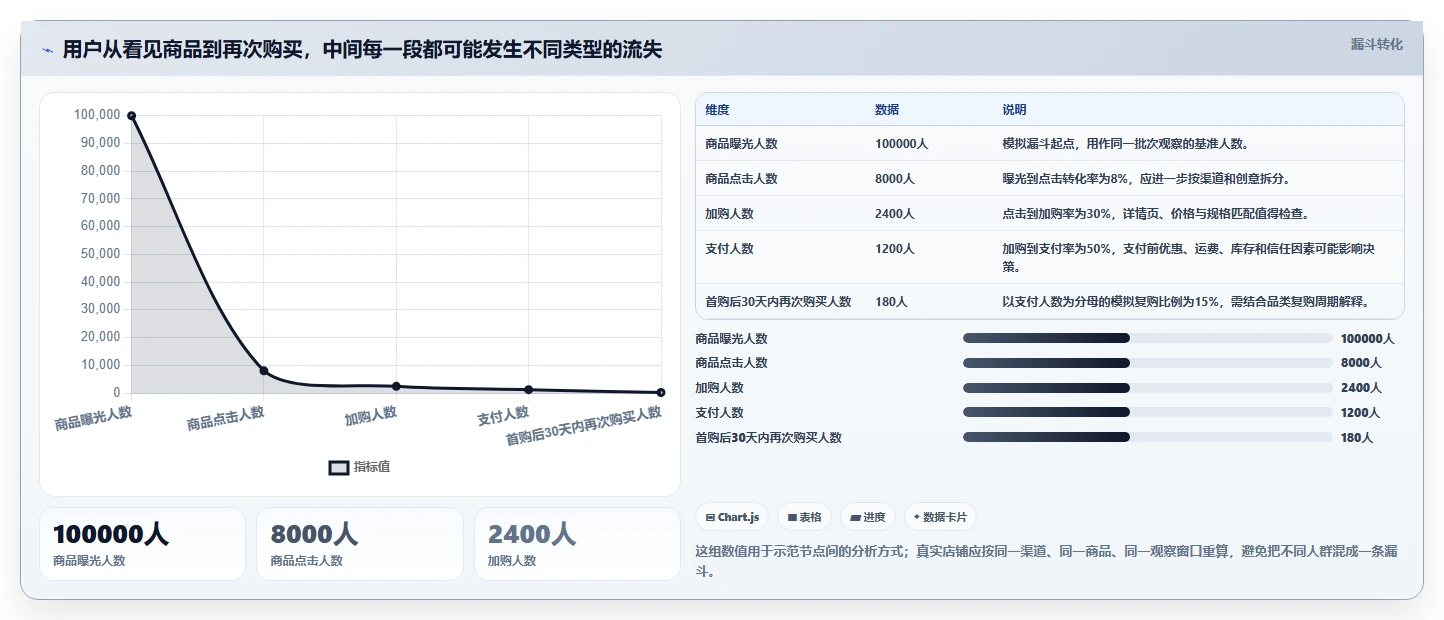Click the 100000人 value beside progress bars
Viewport: 1444px width, 620px height.
[x=1367, y=339]
